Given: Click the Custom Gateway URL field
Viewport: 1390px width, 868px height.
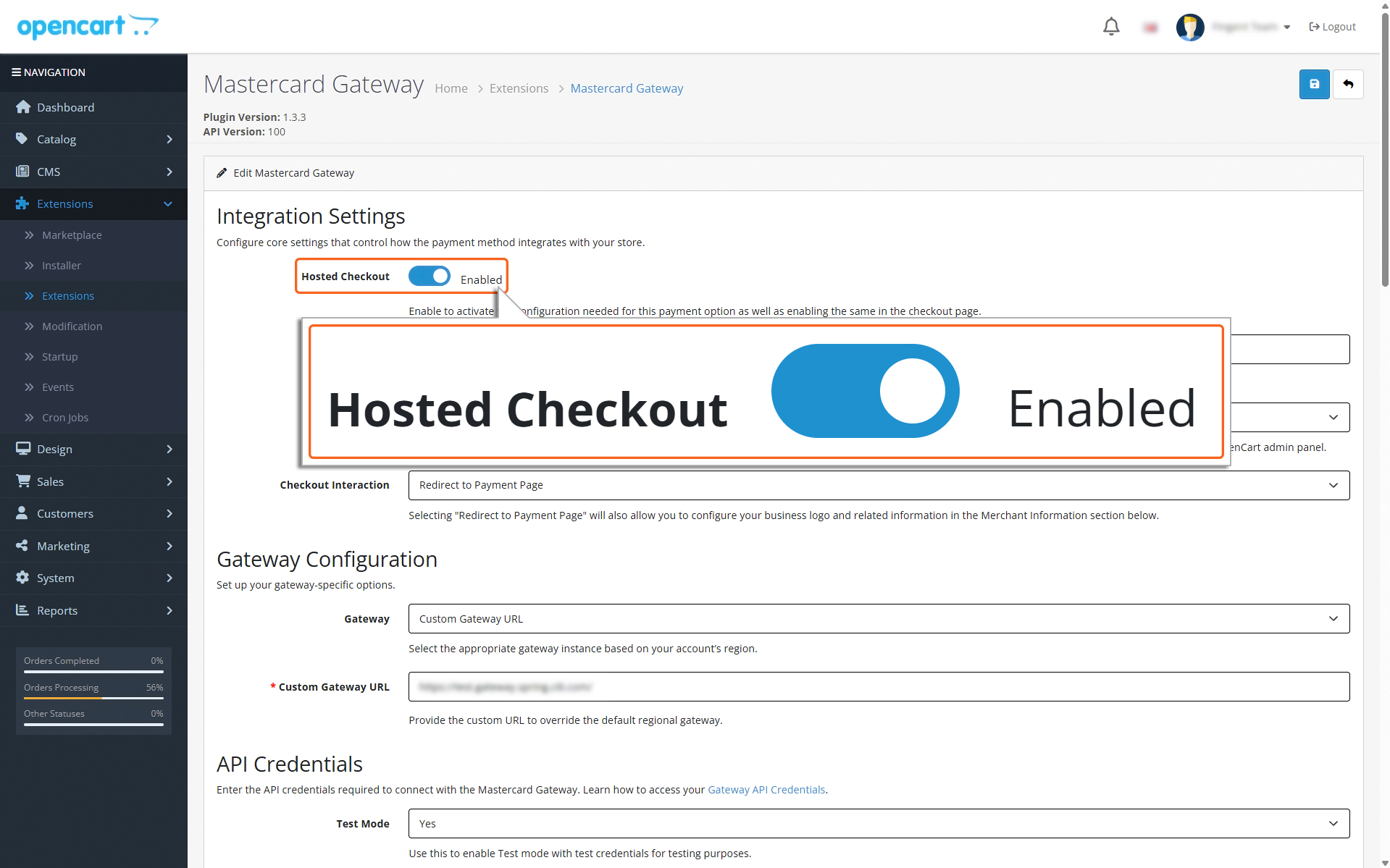Looking at the screenshot, I should [879, 686].
